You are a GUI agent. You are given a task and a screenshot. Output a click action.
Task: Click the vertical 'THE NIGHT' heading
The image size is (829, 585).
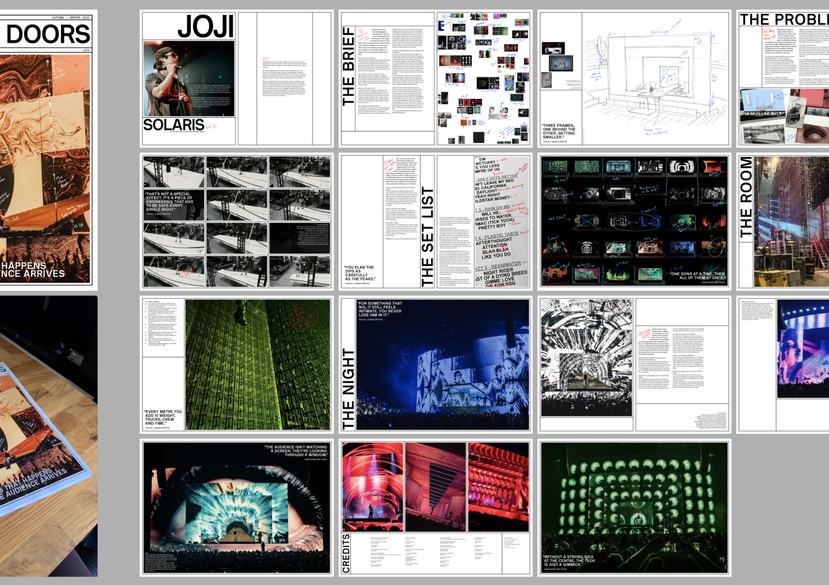(x=348, y=388)
